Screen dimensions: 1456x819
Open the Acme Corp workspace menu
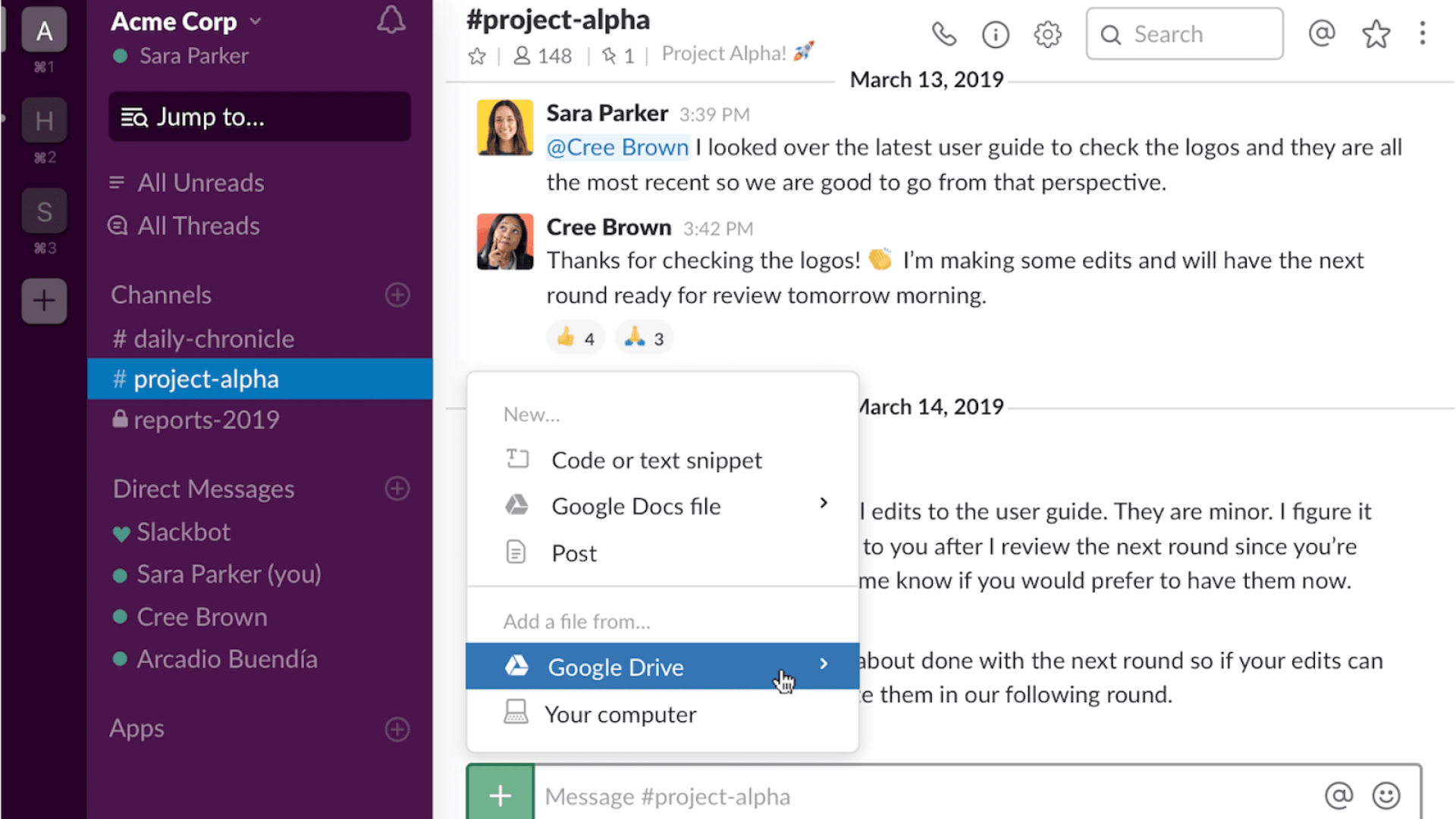(187, 21)
